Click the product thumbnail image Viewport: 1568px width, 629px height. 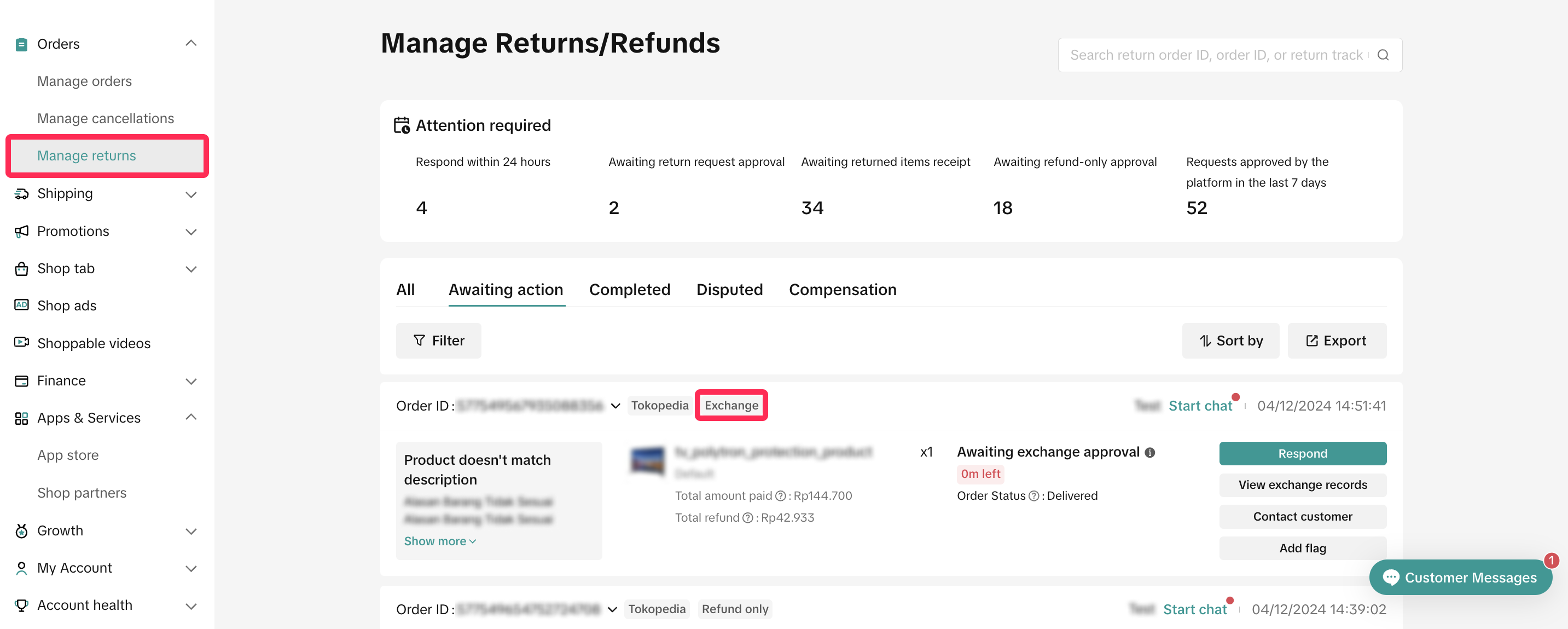(x=647, y=461)
